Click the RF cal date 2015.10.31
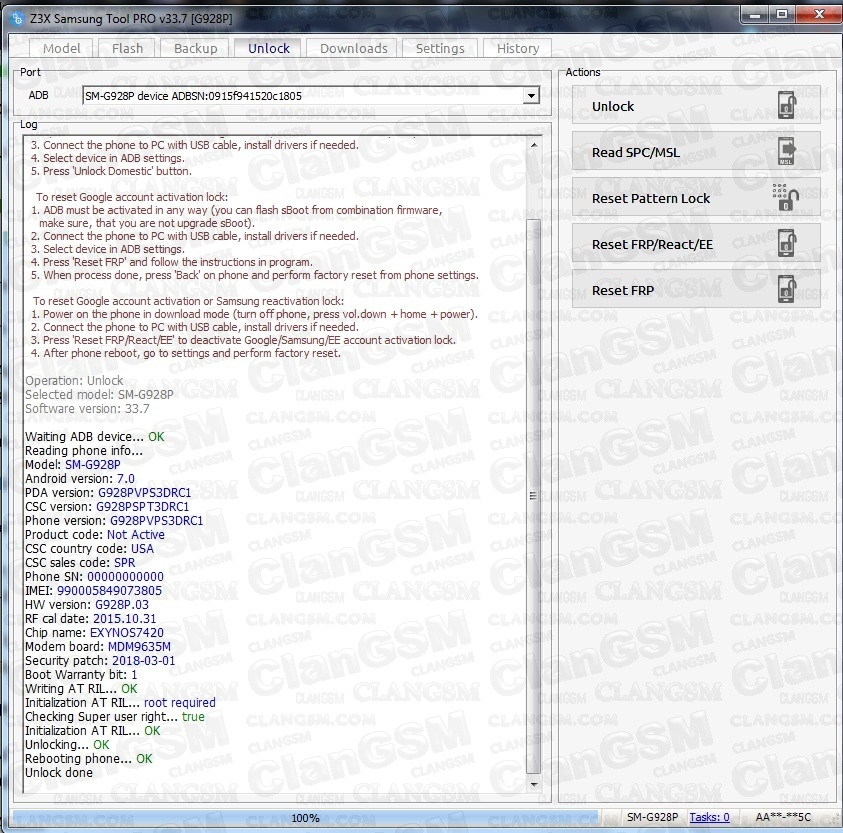843x833 pixels. tap(124, 618)
